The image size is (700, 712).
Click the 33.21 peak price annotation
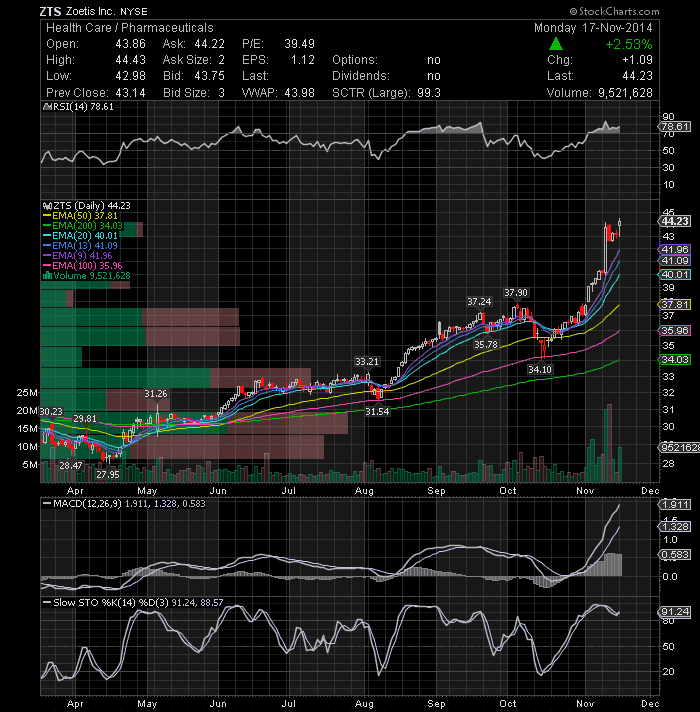(367, 362)
